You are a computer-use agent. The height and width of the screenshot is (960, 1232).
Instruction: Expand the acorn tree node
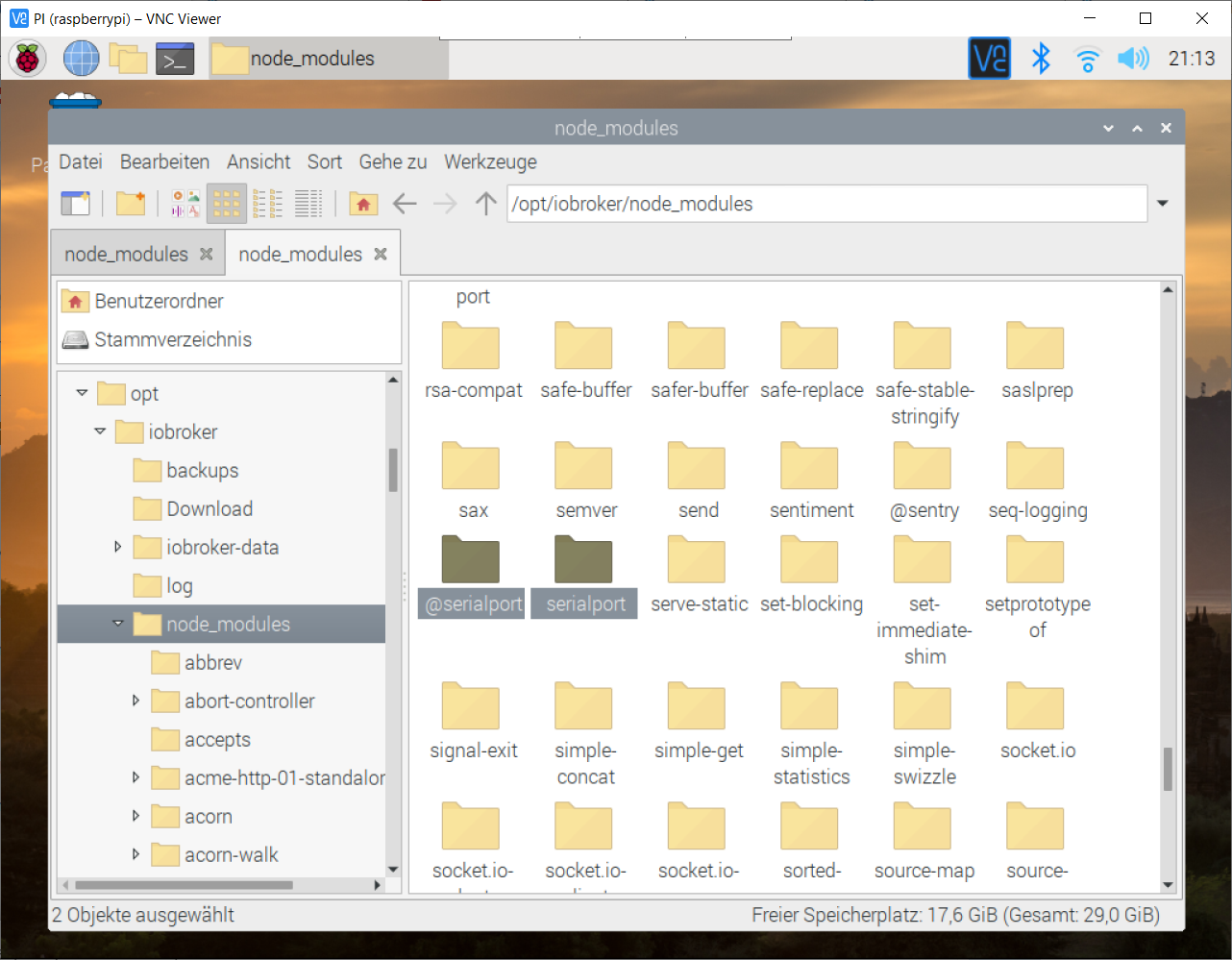(136, 816)
